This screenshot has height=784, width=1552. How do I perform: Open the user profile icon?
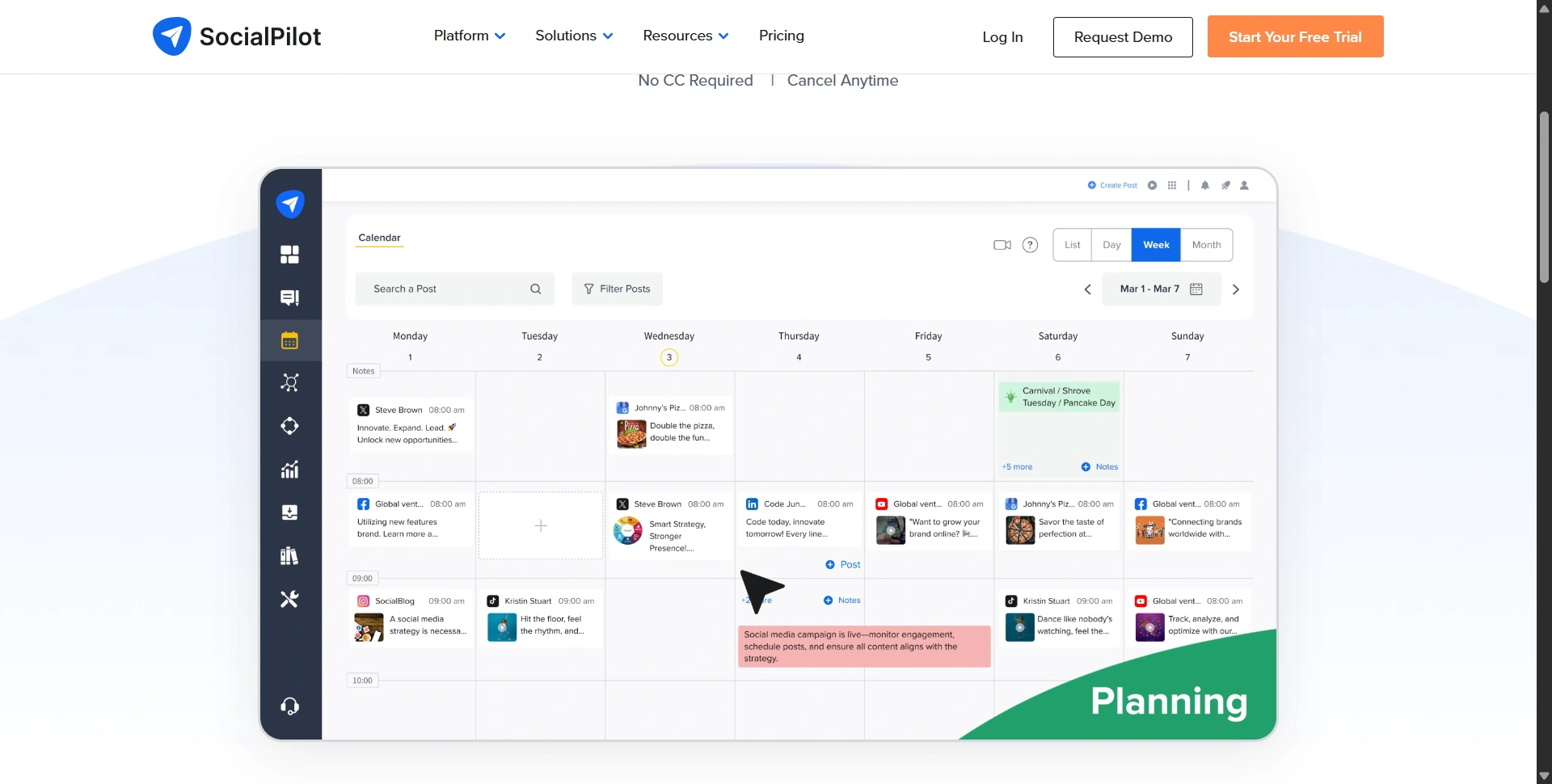1245,185
